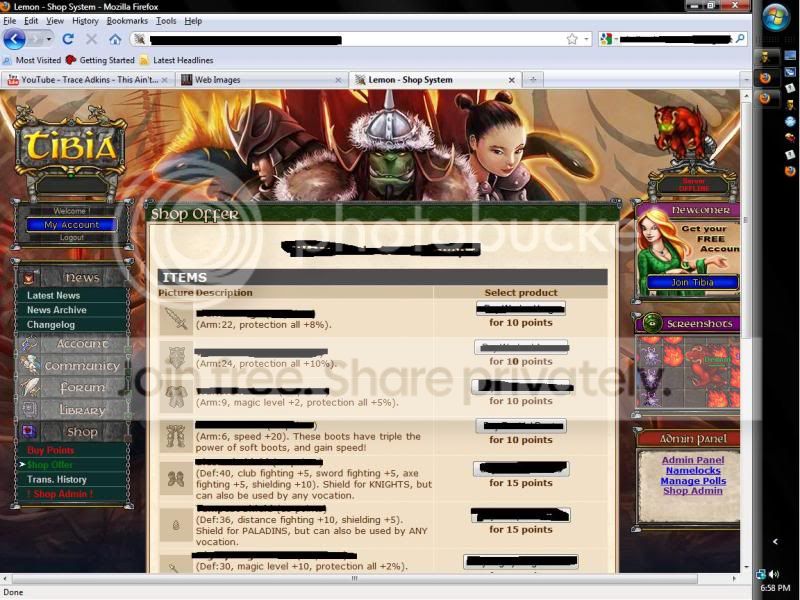The width and height of the screenshot is (800, 600).
Task: Click the back navigation arrow
Action: 14,39
